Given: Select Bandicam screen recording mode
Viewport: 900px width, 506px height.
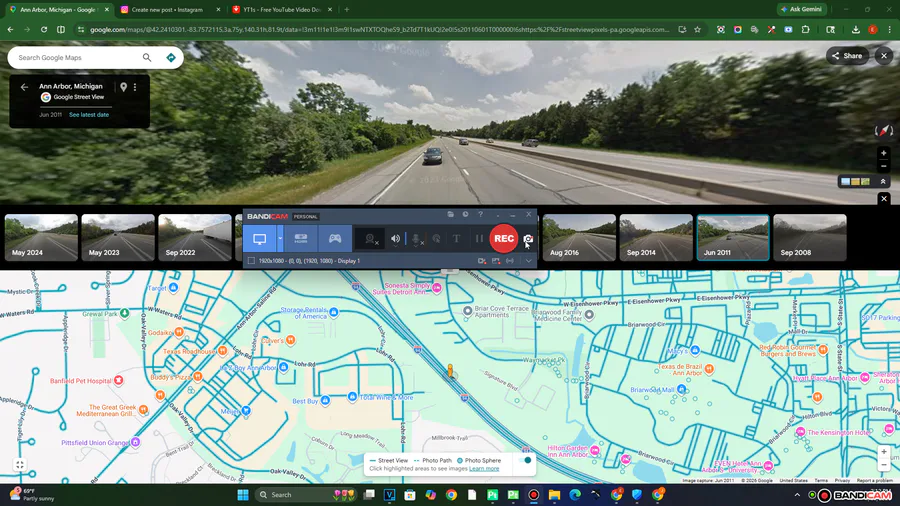Looking at the screenshot, I should [x=259, y=239].
